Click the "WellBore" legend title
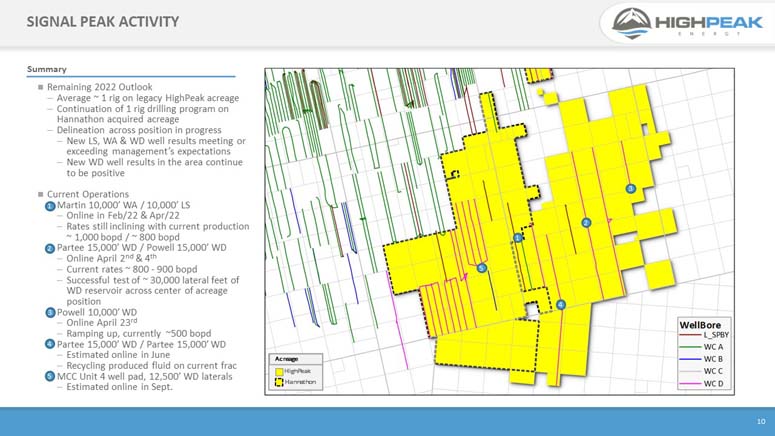 pos(700,325)
